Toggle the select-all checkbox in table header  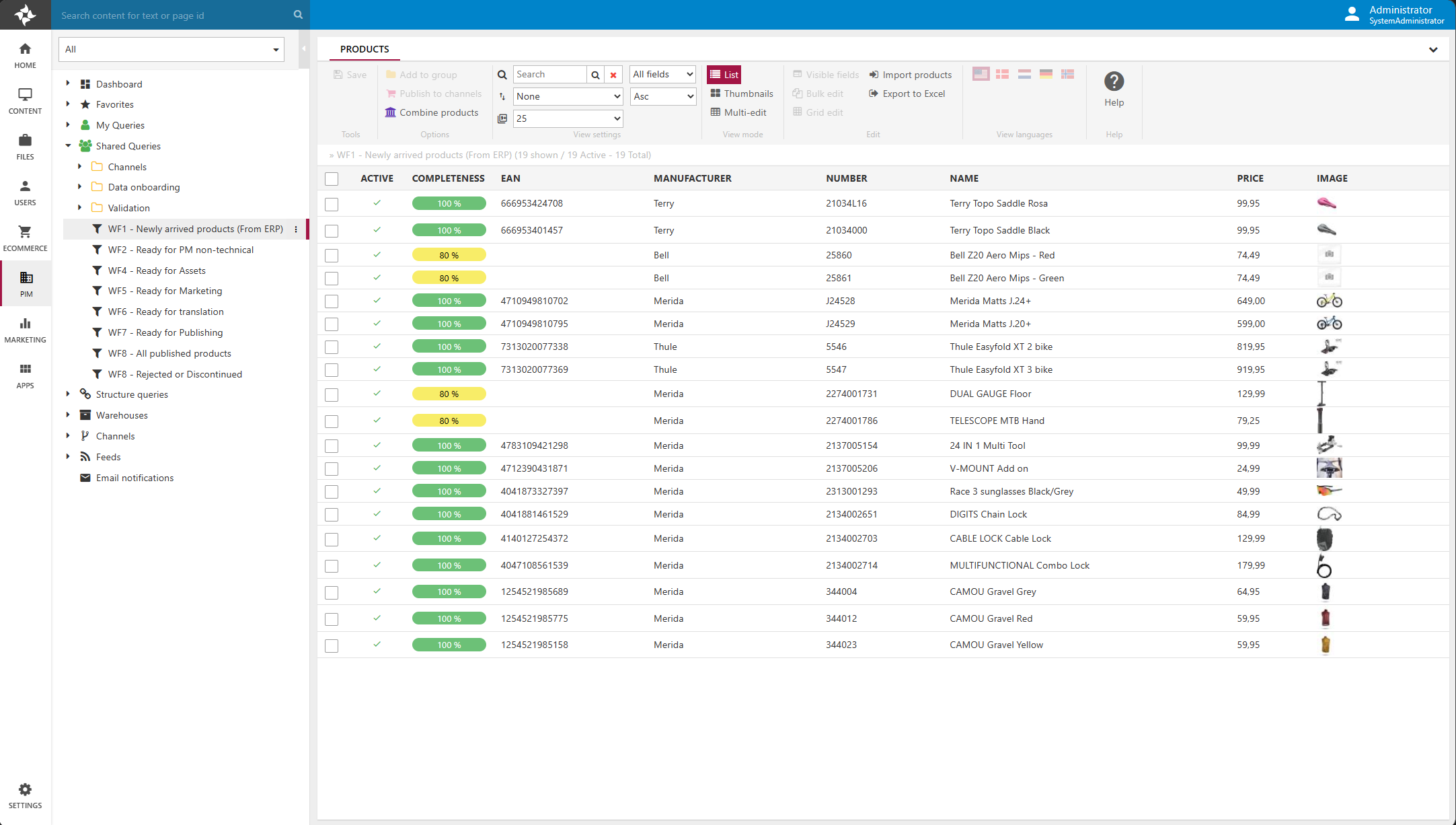pyautogui.click(x=332, y=179)
